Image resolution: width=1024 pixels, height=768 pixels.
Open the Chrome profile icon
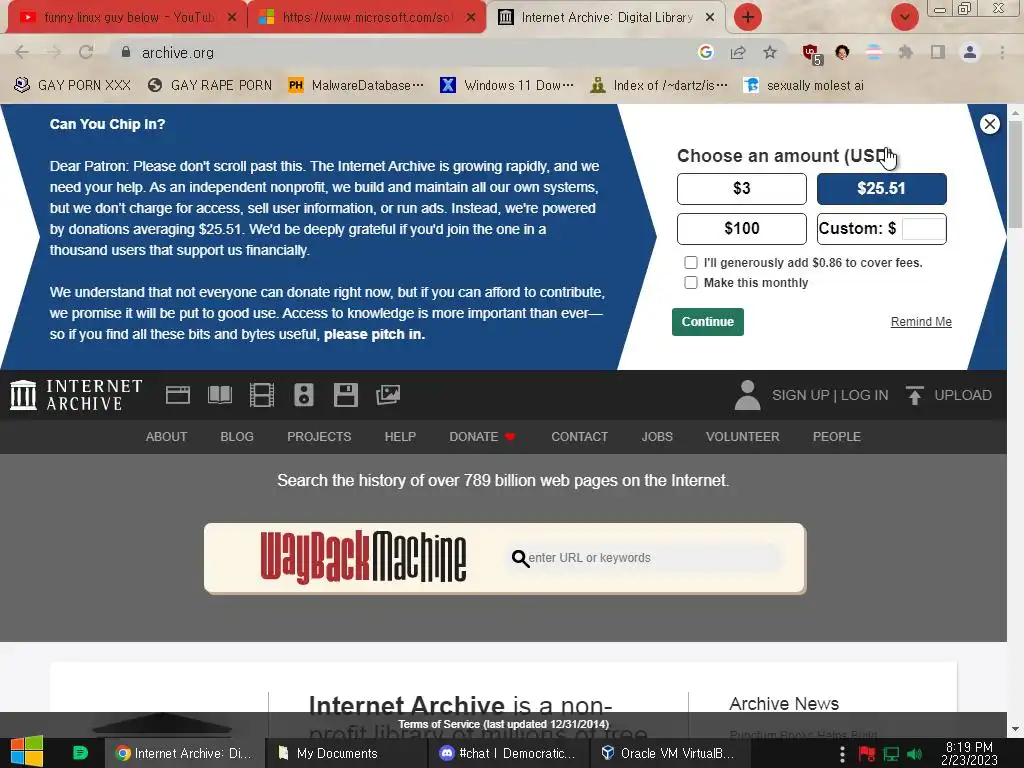(970, 52)
